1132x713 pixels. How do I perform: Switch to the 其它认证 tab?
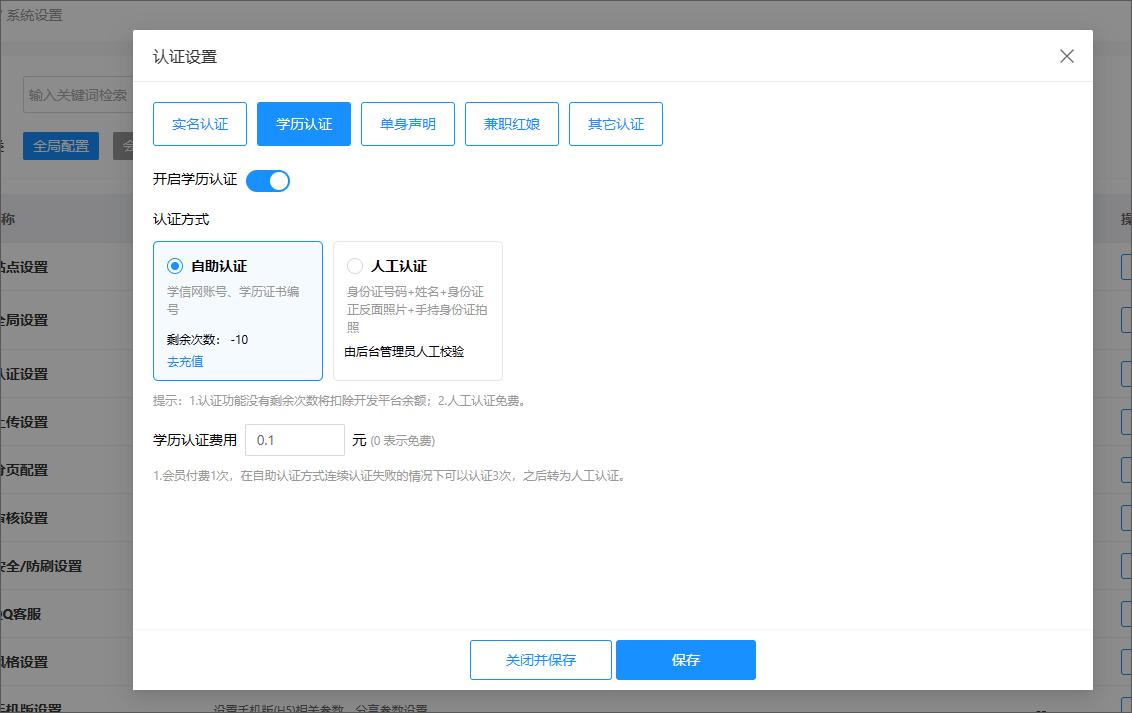coord(616,125)
